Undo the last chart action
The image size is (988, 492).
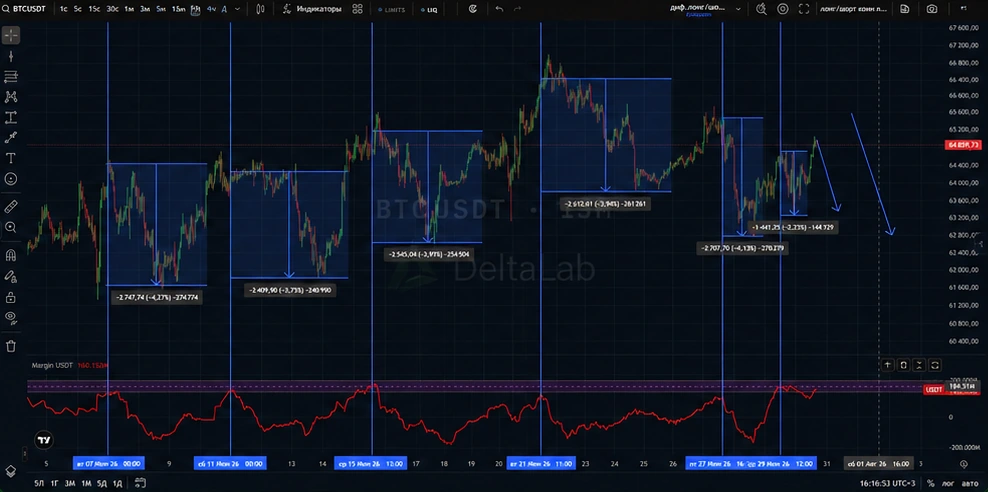pyautogui.click(x=499, y=9)
